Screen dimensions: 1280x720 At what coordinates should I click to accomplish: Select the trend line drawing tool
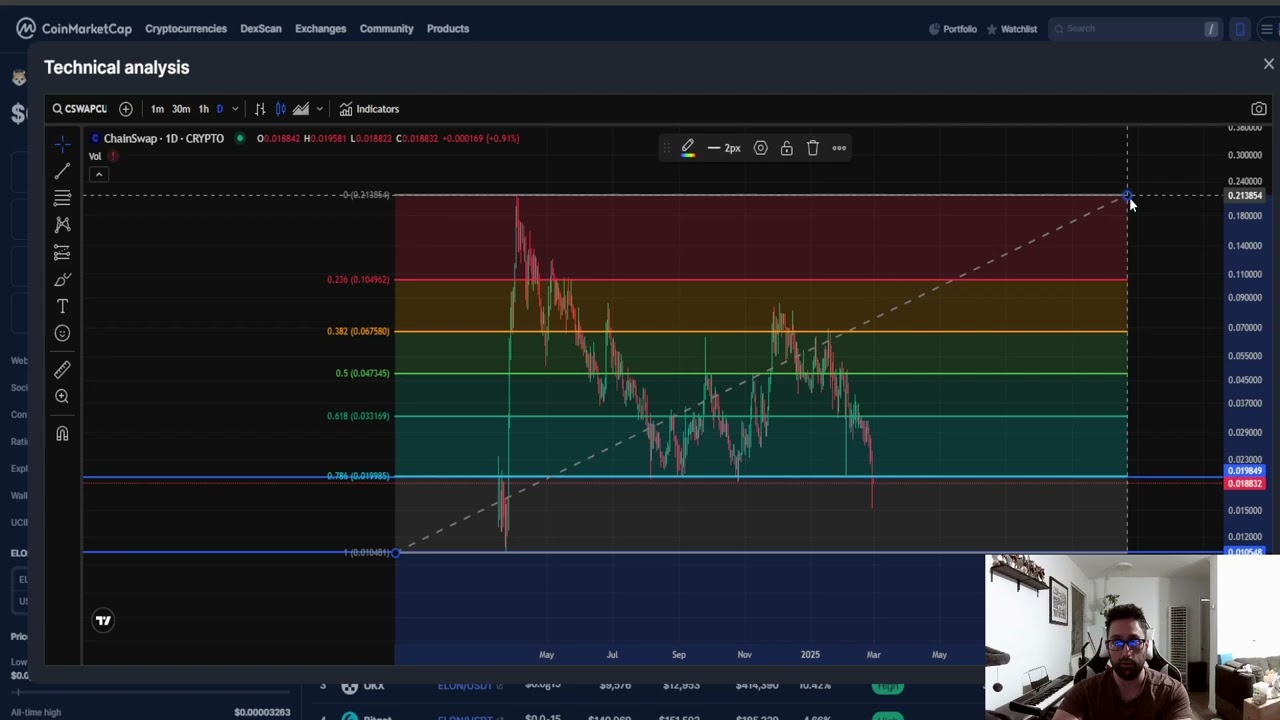click(x=62, y=172)
